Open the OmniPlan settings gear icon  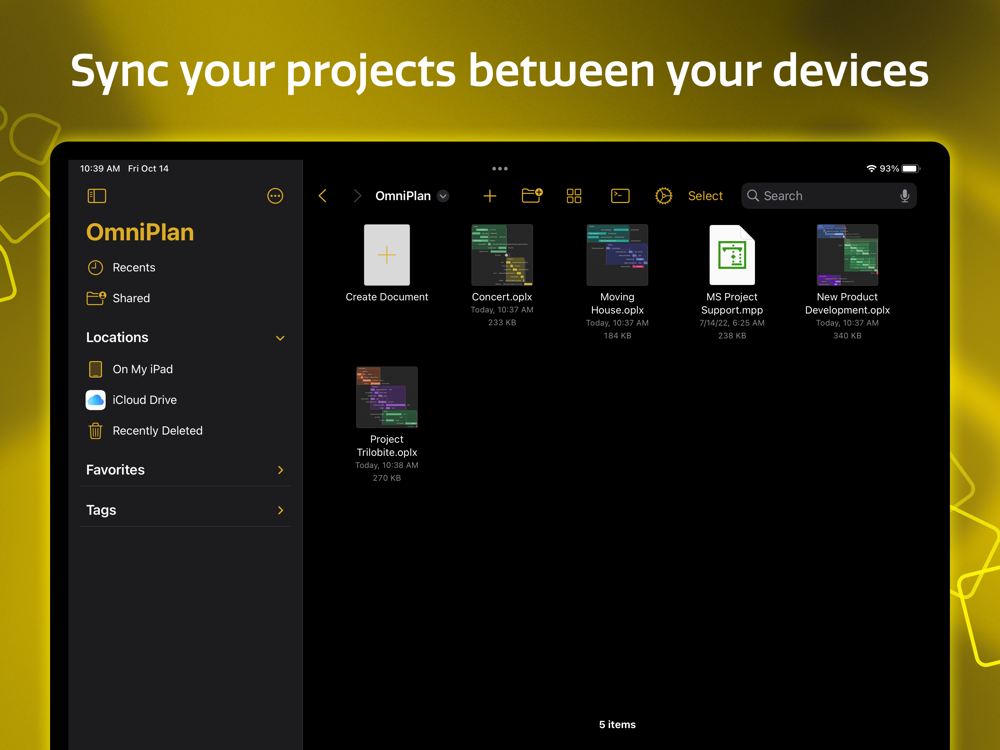[663, 196]
